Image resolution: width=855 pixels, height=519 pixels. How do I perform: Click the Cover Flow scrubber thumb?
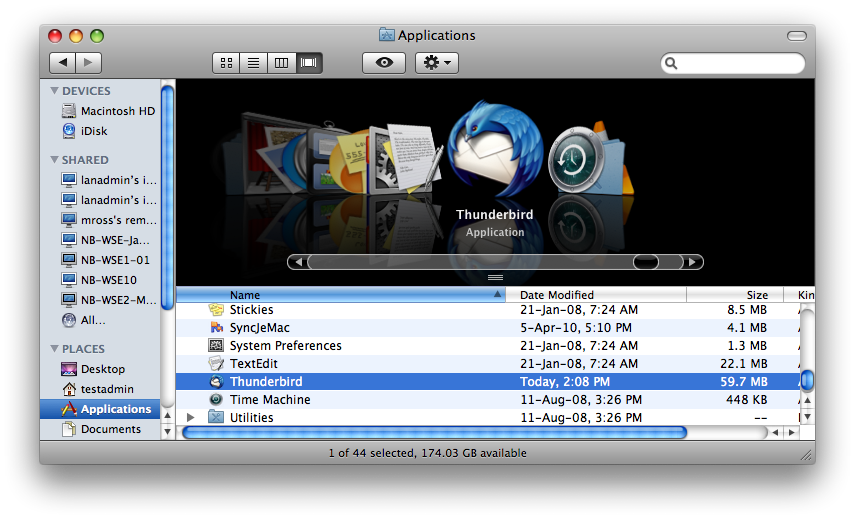coord(646,262)
